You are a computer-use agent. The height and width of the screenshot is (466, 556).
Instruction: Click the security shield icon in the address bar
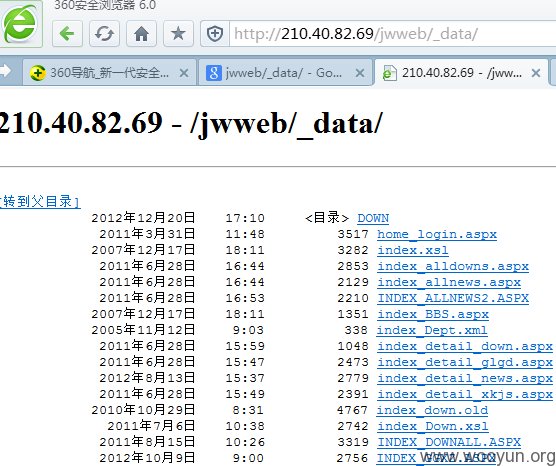[x=215, y=34]
